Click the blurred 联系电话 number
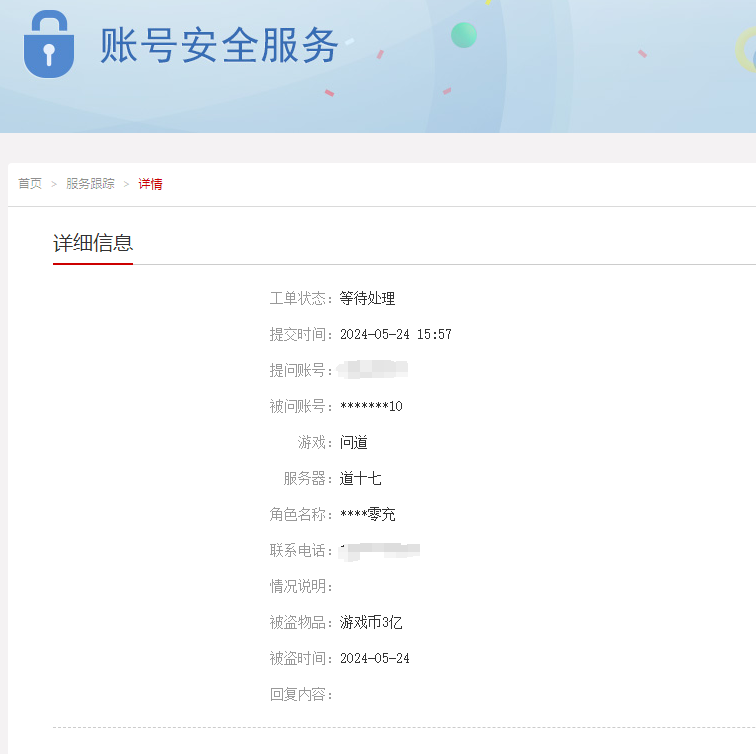756x754 pixels. (x=380, y=550)
